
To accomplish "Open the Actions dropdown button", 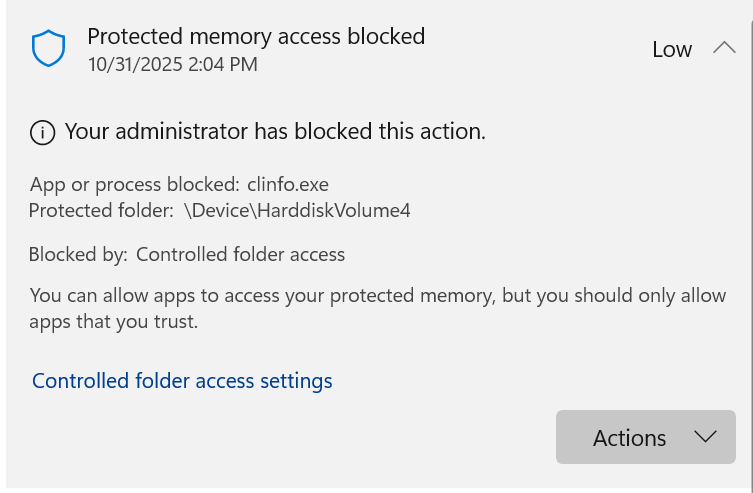I will point(645,437).
